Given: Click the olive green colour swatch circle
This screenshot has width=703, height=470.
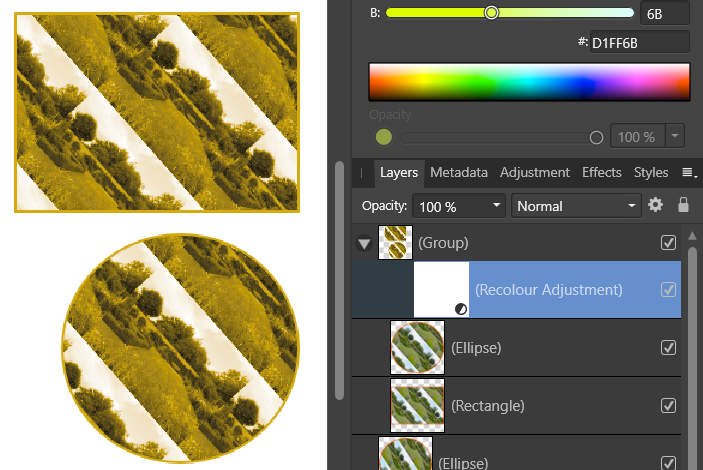Looking at the screenshot, I should [x=384, y=137].
